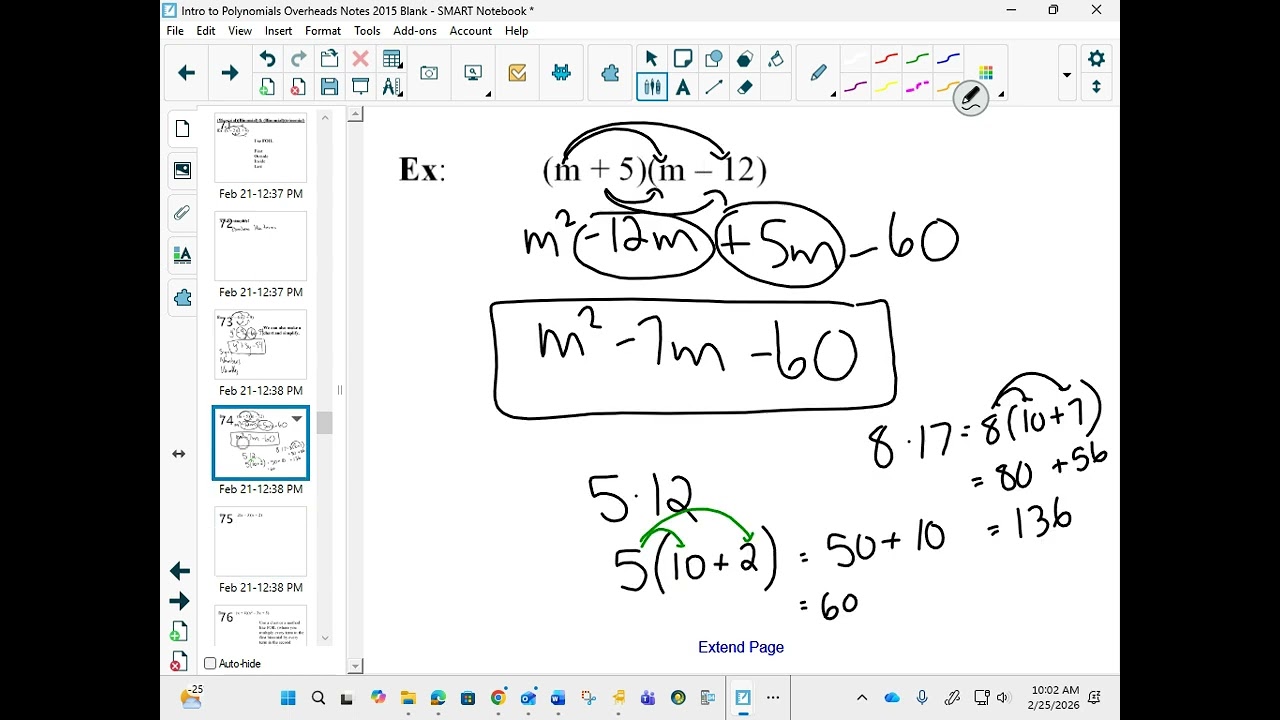Image resolution: width=1280 pixels, height=720 pixels.
Task: Pick the Eraser tool
Action: 745,87
